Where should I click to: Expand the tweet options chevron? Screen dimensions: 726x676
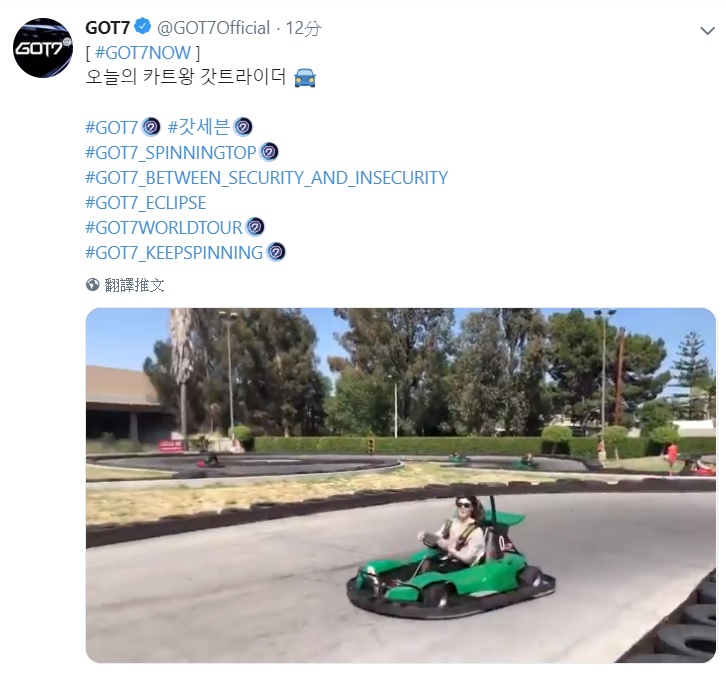point(707,31)
